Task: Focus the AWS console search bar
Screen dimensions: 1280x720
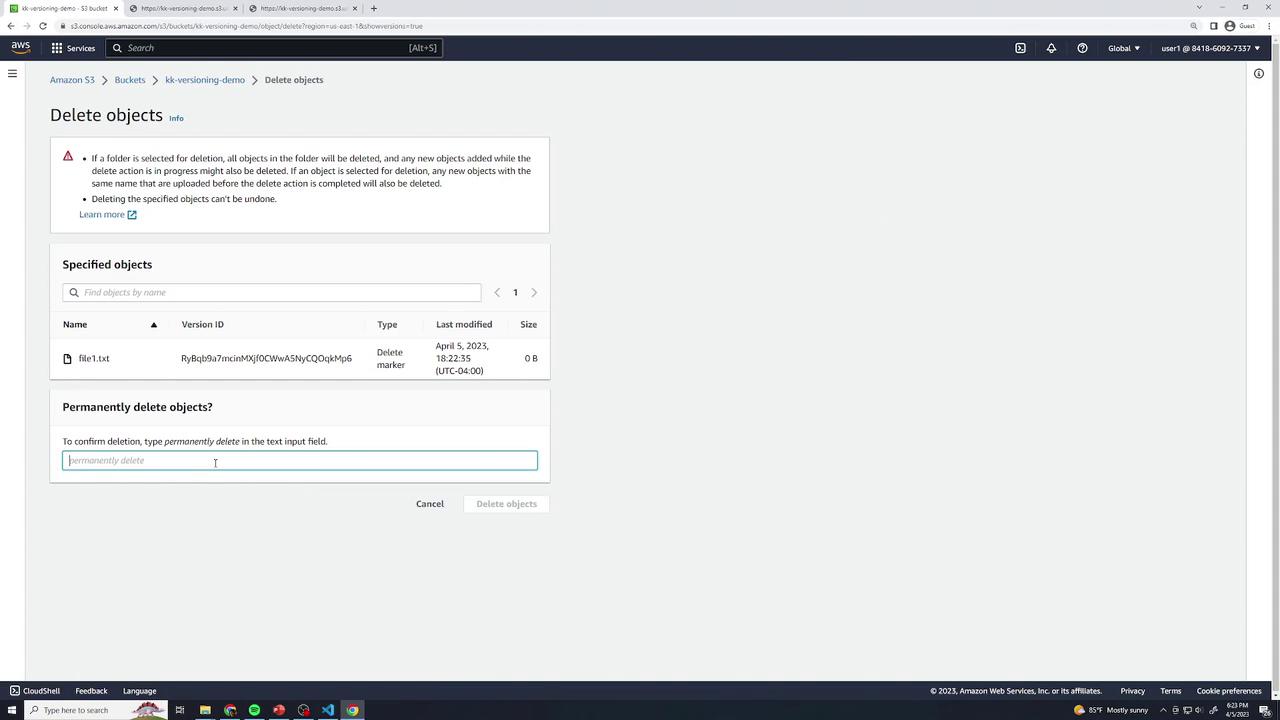Action: [273, 48]
